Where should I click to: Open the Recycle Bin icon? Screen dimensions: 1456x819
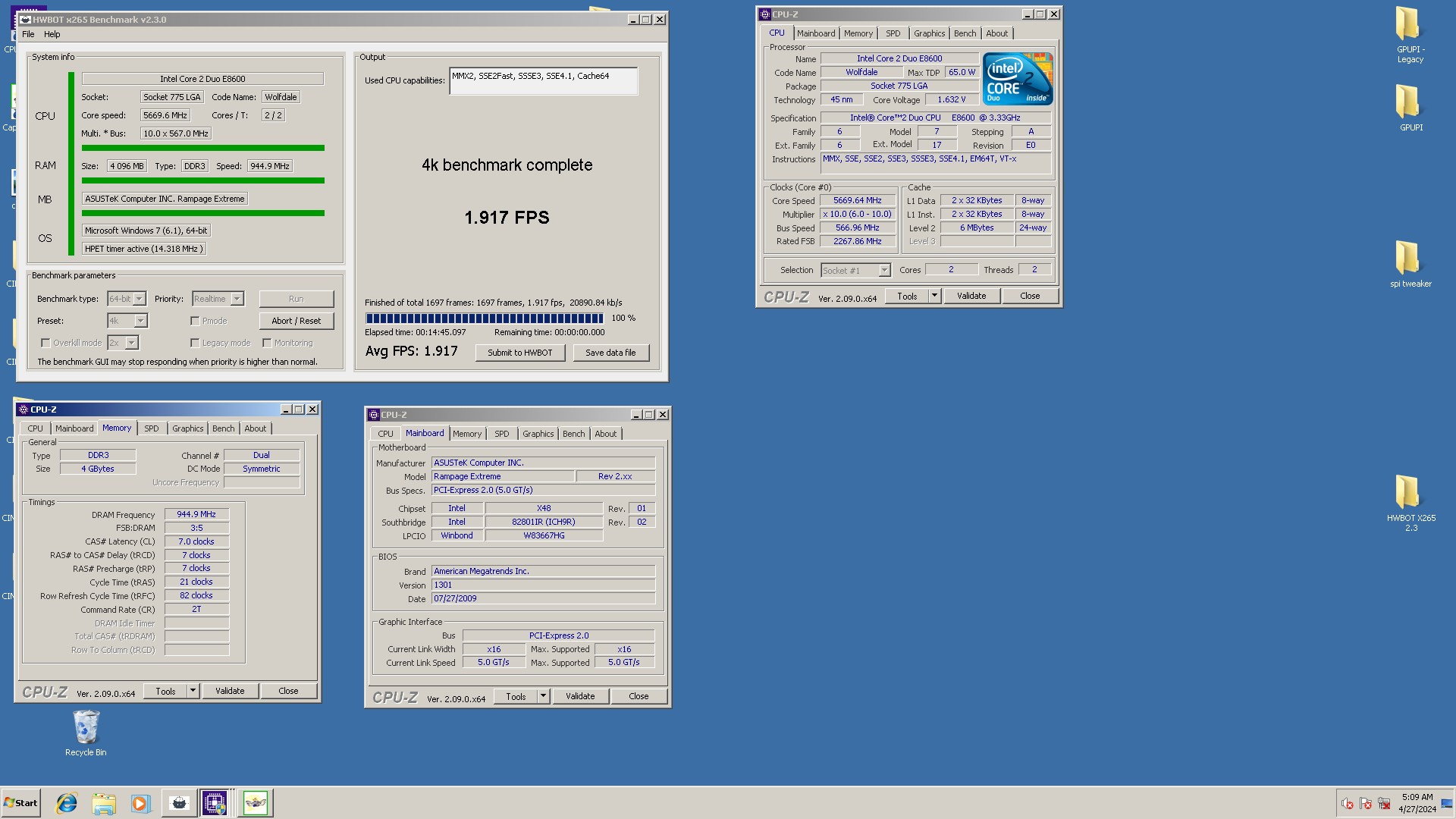(86, 733)
